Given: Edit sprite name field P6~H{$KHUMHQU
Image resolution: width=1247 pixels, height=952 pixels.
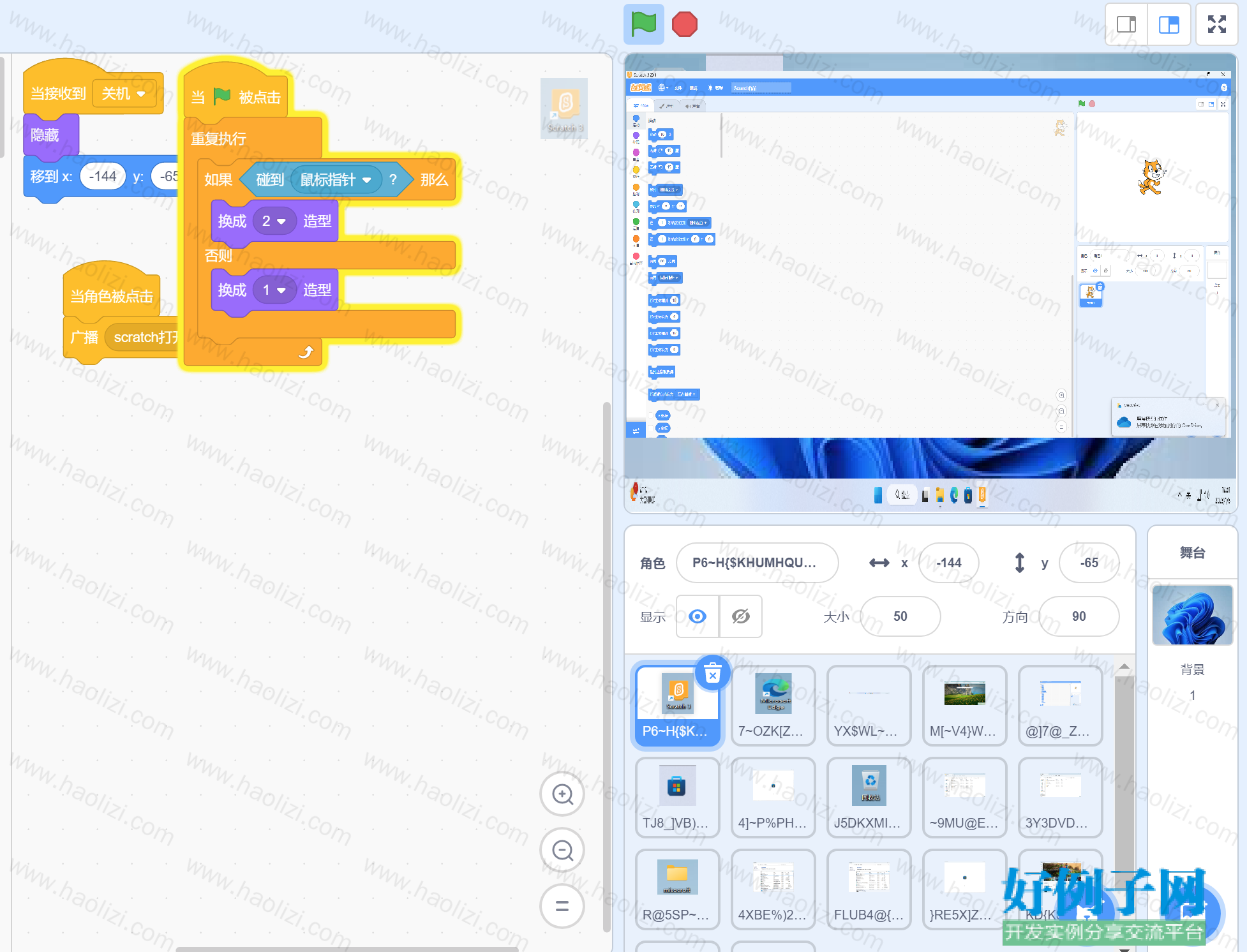Looking at the screenshot, I should pyautogui.click(x=758, y=563).
